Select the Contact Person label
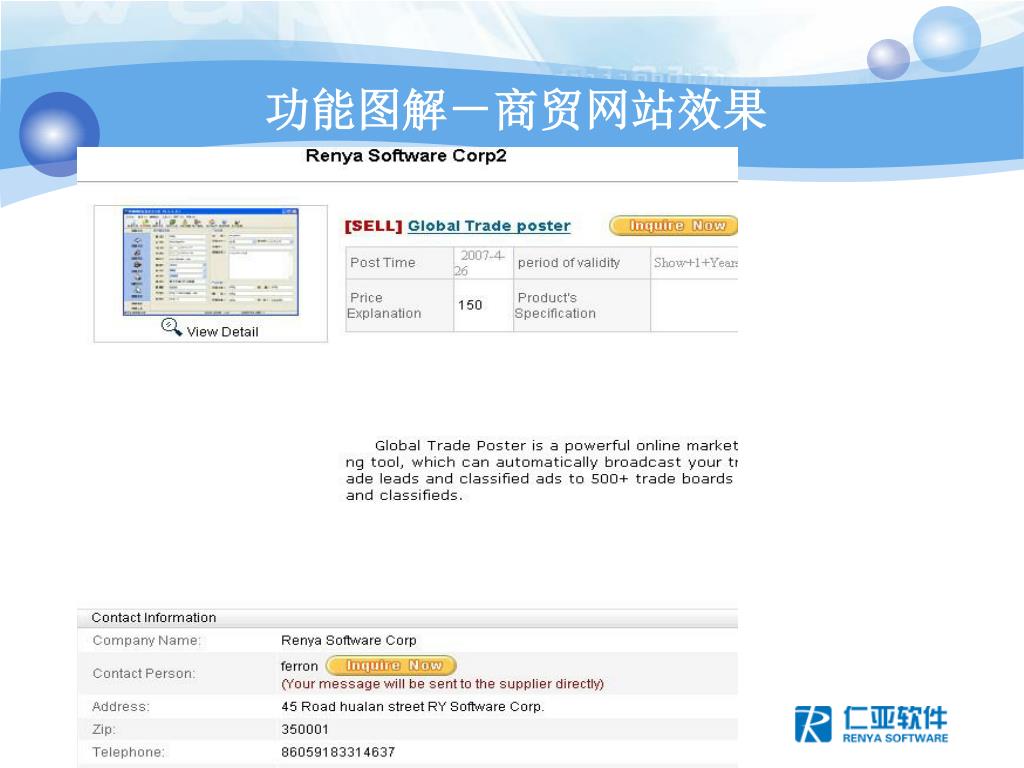The image size is (1024, 768). (144, 673)
